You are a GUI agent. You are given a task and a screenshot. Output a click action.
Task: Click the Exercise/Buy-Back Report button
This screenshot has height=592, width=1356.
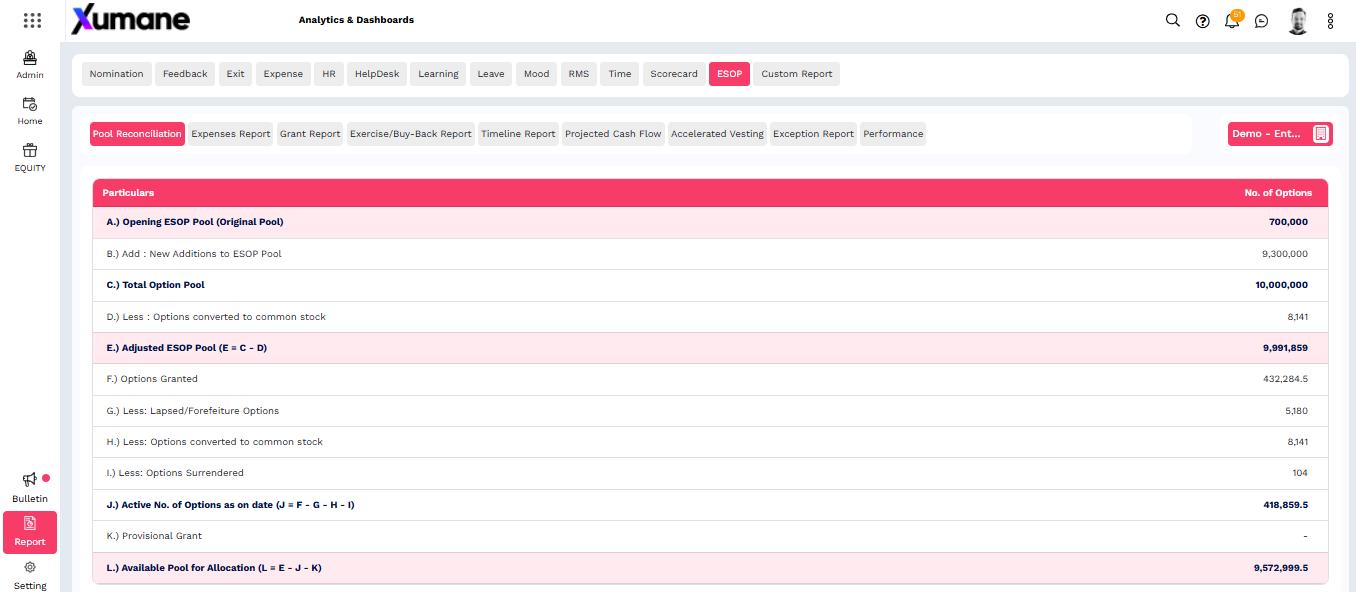[x=410, y=134]
